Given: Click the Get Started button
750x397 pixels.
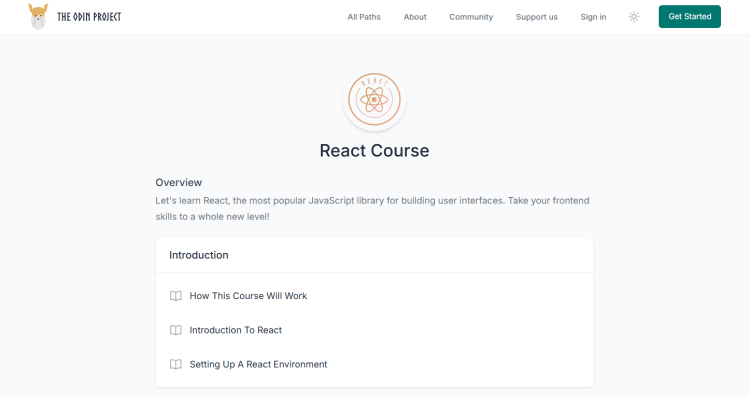Looking at the screenshot, I should [689, 17].
